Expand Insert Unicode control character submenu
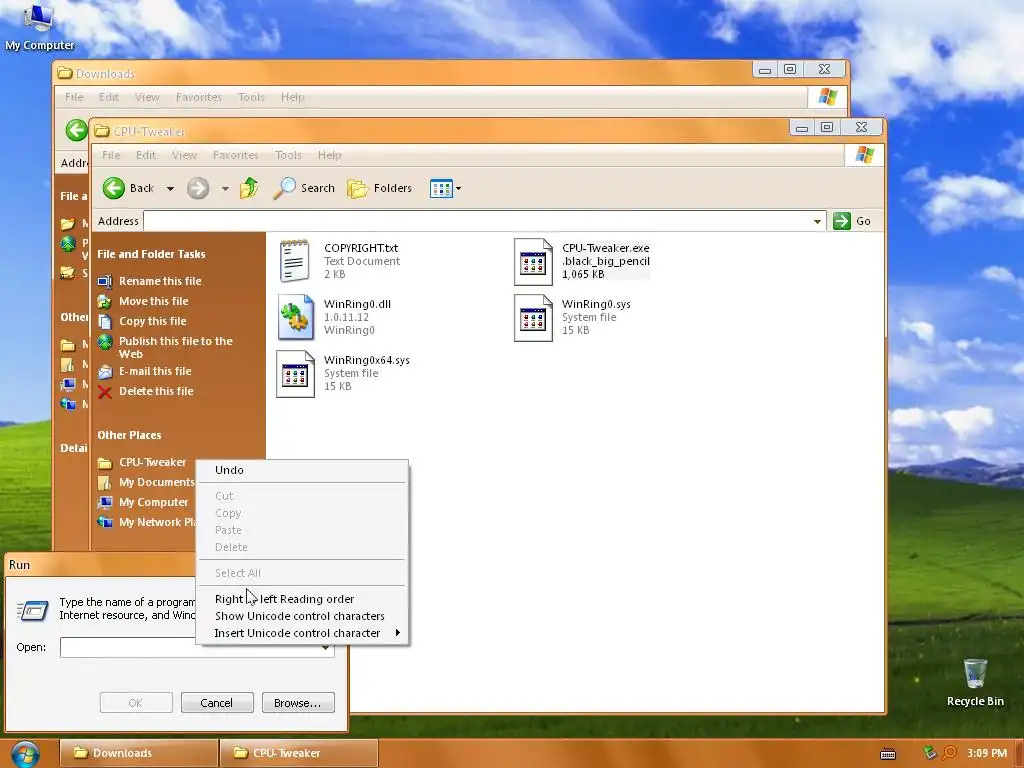Image resolution: width=1024 pixels, height=768 pixels. pos(397,633)
